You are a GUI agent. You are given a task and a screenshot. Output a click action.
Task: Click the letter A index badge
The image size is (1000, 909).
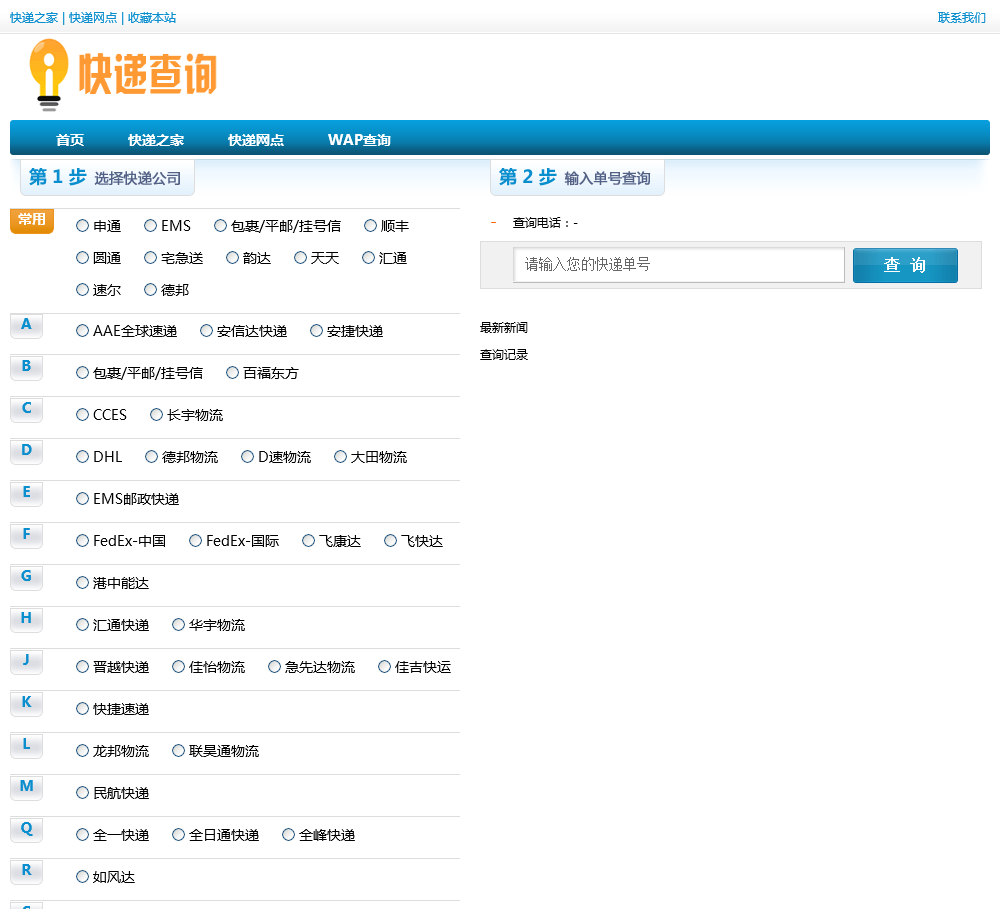[x=27, y=325]
